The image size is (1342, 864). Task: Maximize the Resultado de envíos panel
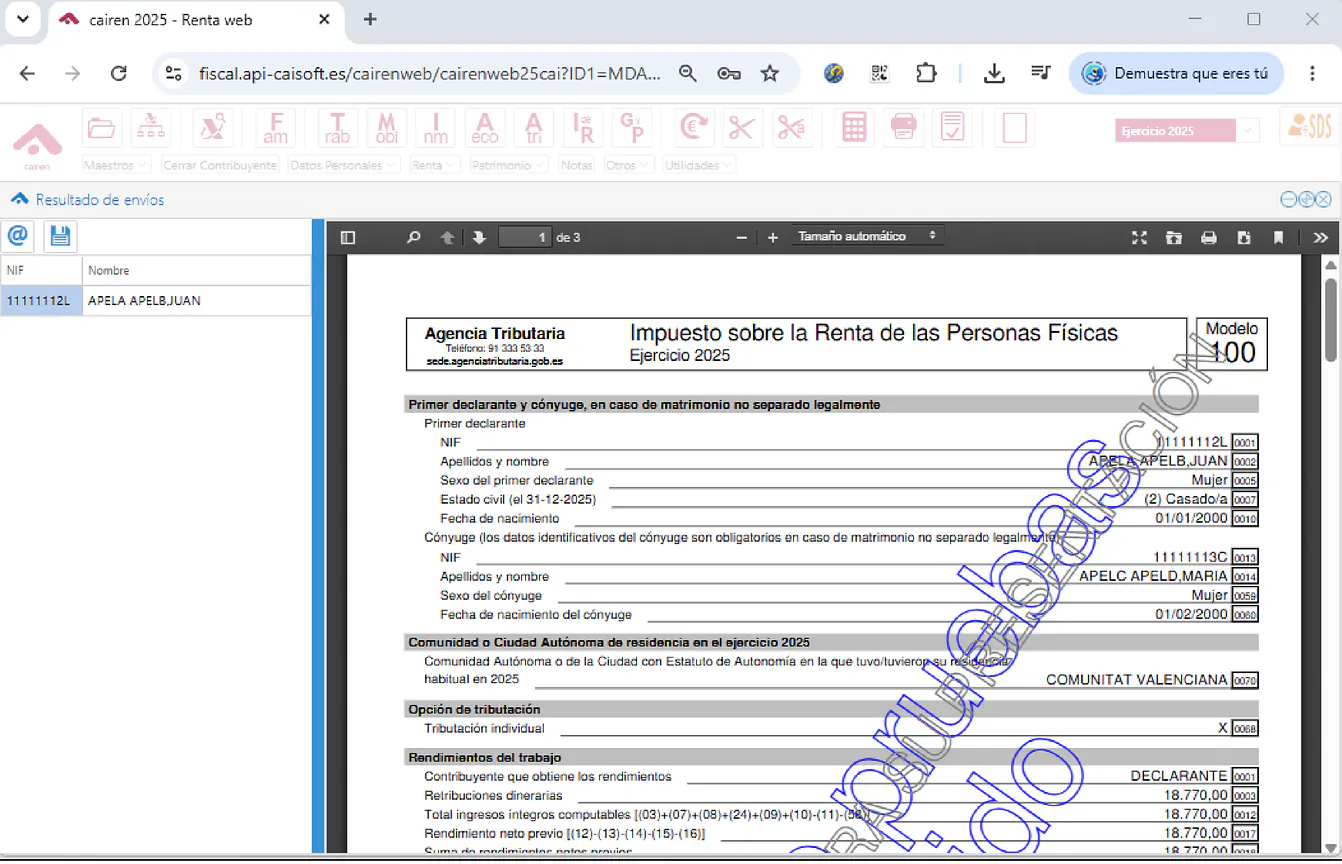point(1306,199)
